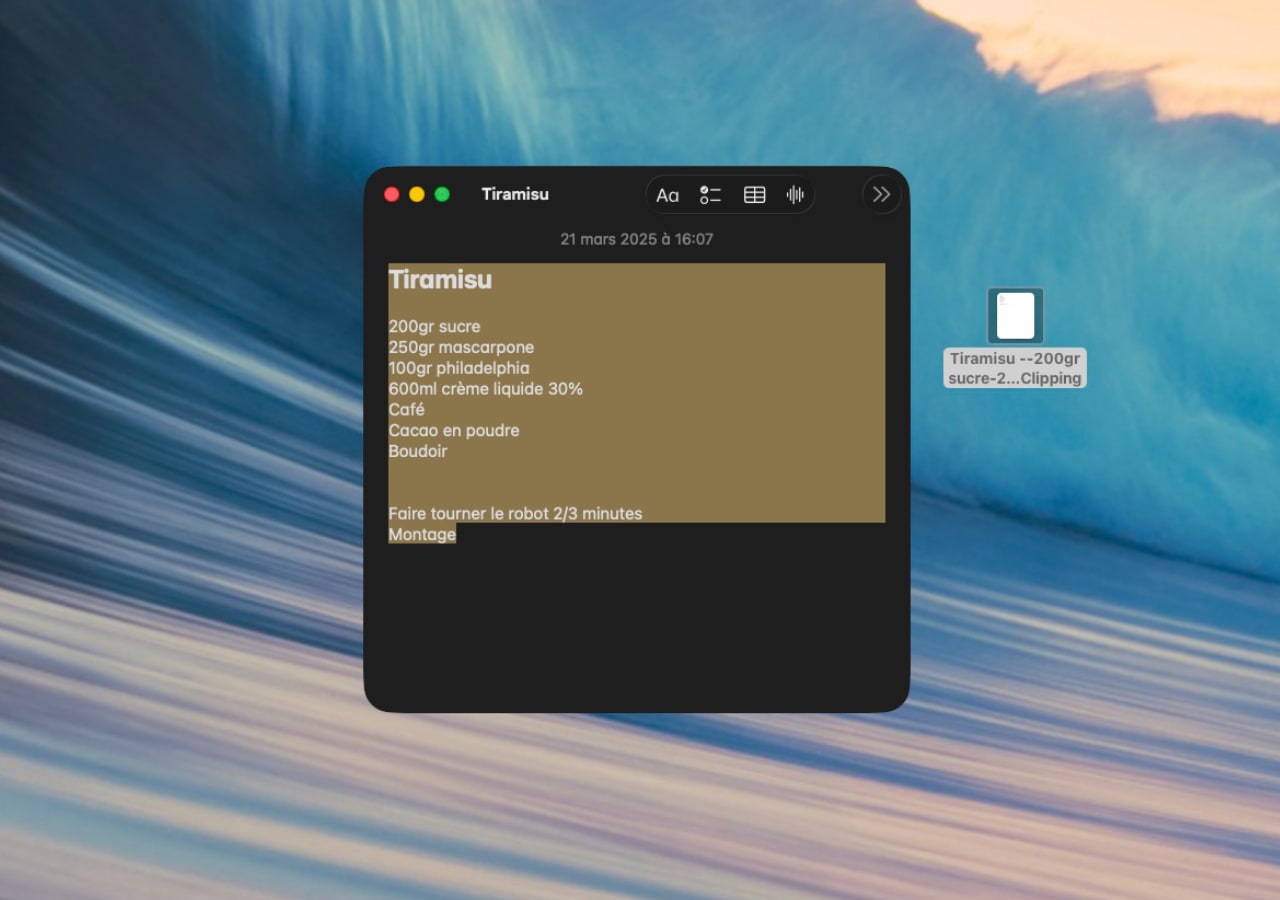Open the Aa text formatting options
Image resolution: width=1280 pixels, height=900 pixels.
point(667,194)
